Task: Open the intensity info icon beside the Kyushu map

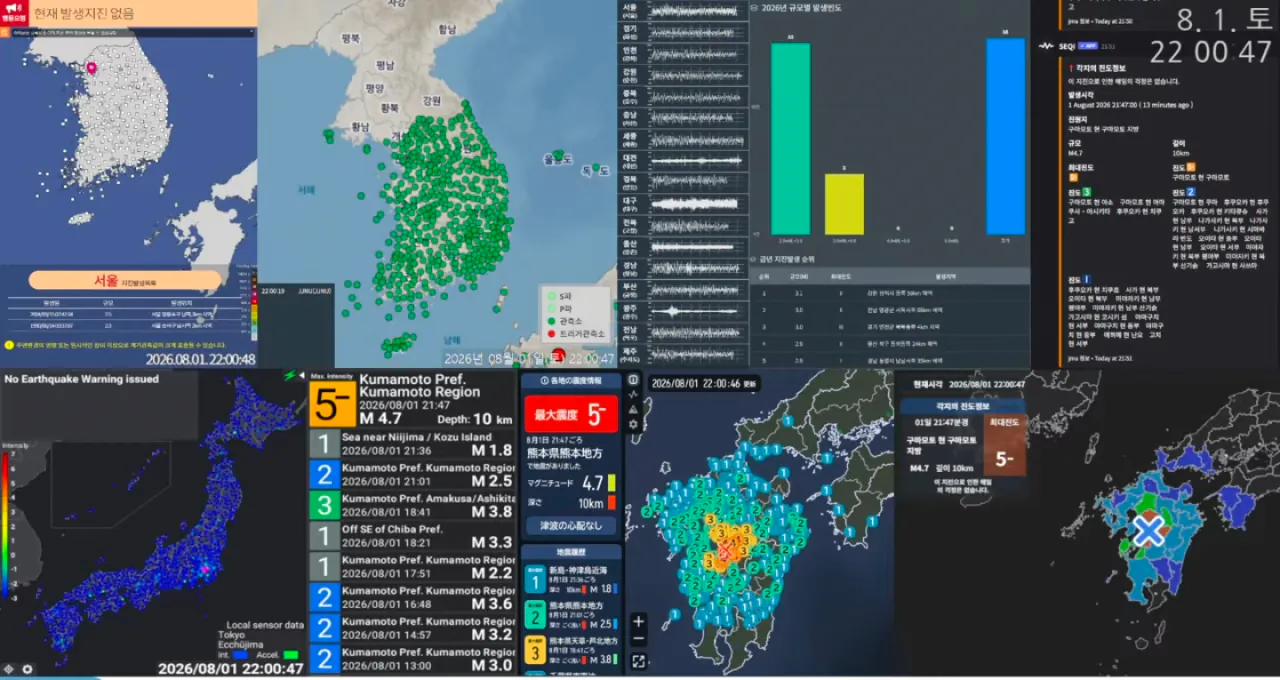Action: pos(633,380)
